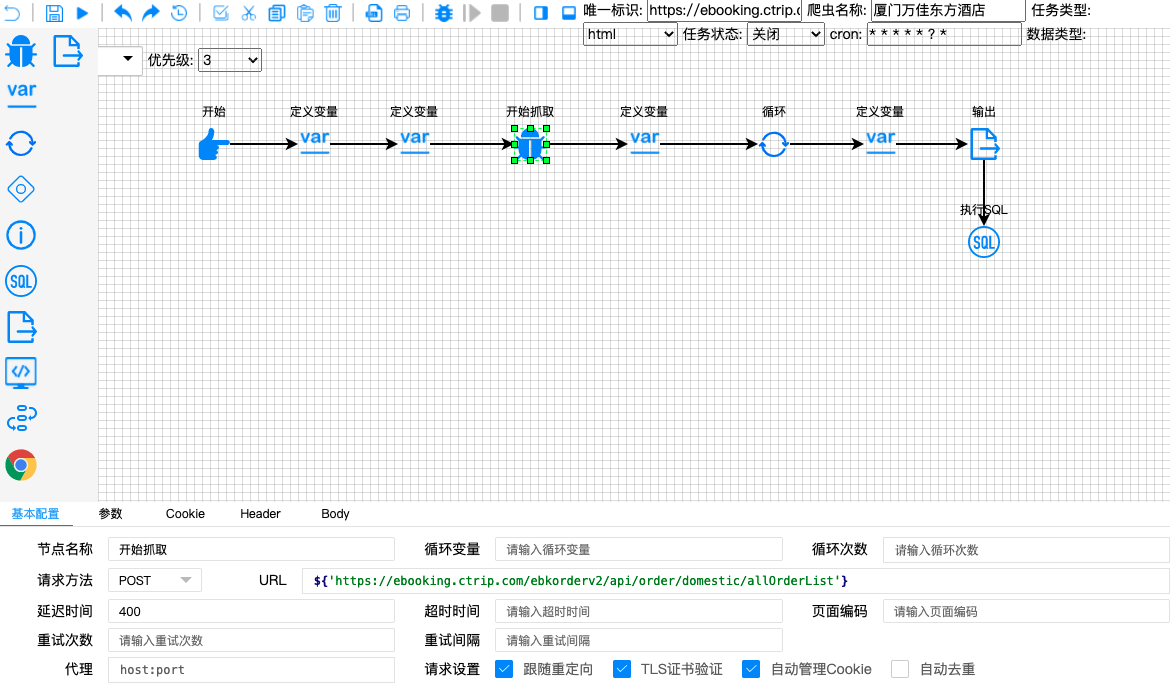Enable the 自动去重 checkbox
The image size is (1170, 696).
(899, 668)
